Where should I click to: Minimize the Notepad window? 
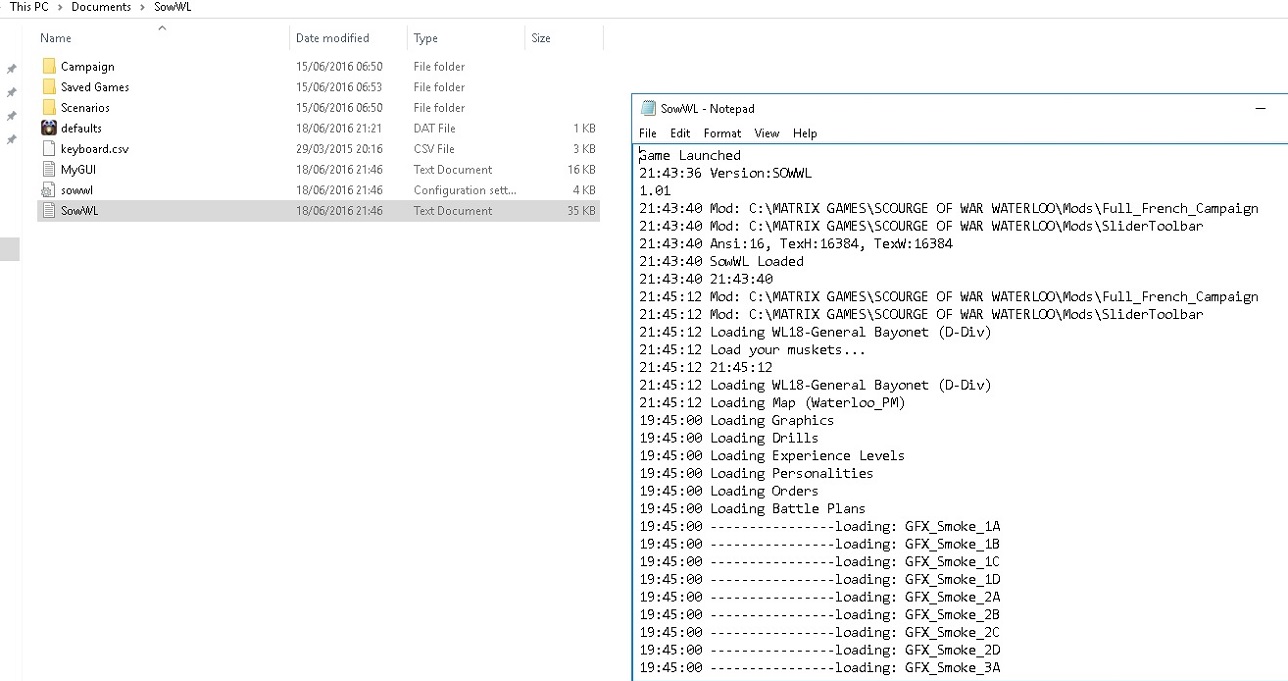click(1262, 108)
